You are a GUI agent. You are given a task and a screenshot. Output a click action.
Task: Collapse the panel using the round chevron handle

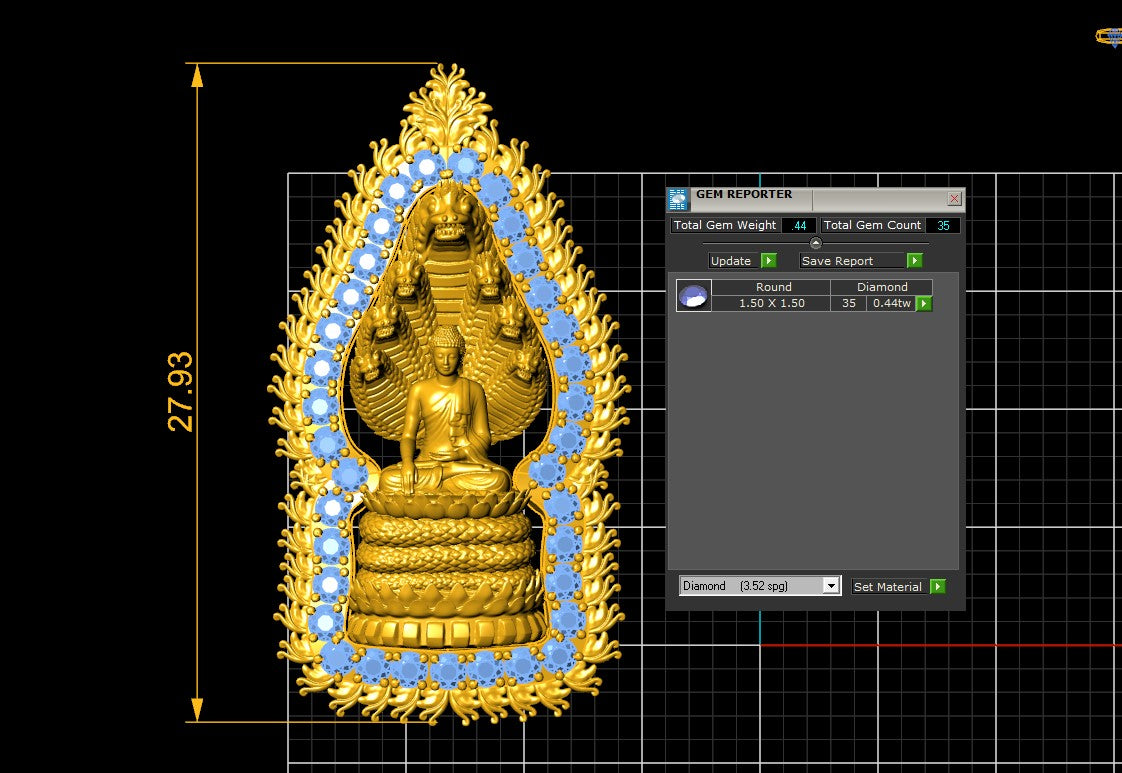tap(816, 243)
